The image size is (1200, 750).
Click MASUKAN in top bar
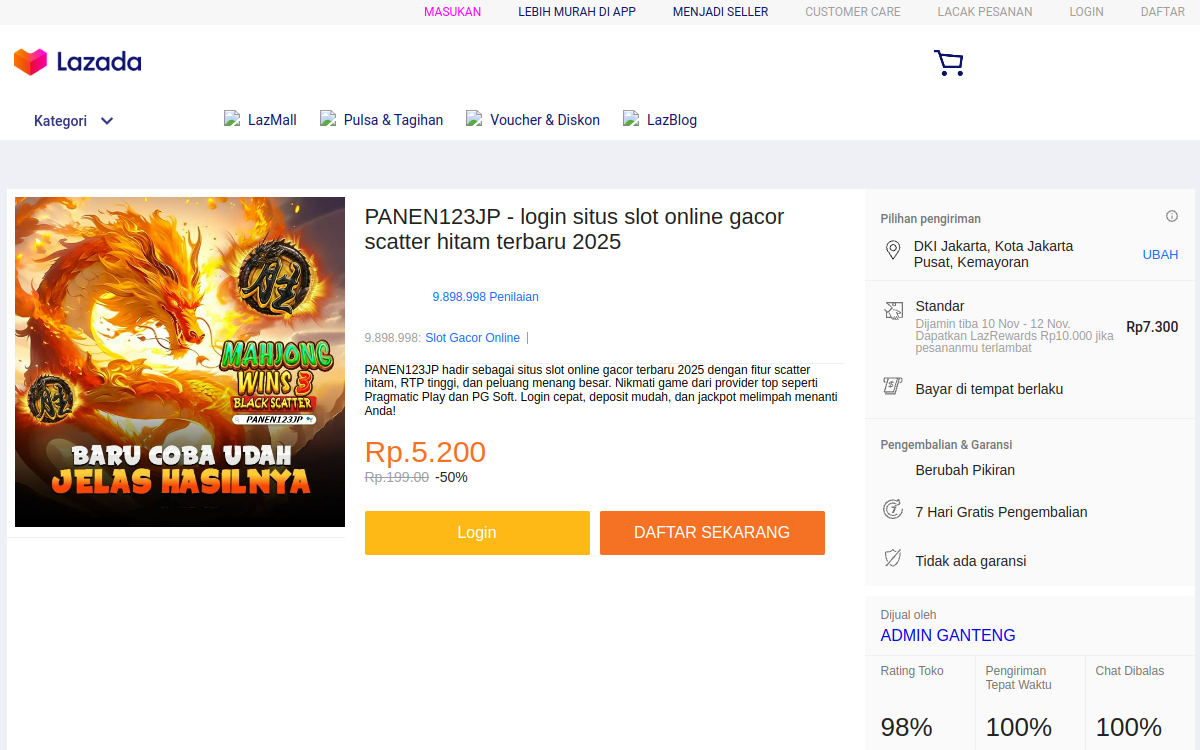point(453,12)
